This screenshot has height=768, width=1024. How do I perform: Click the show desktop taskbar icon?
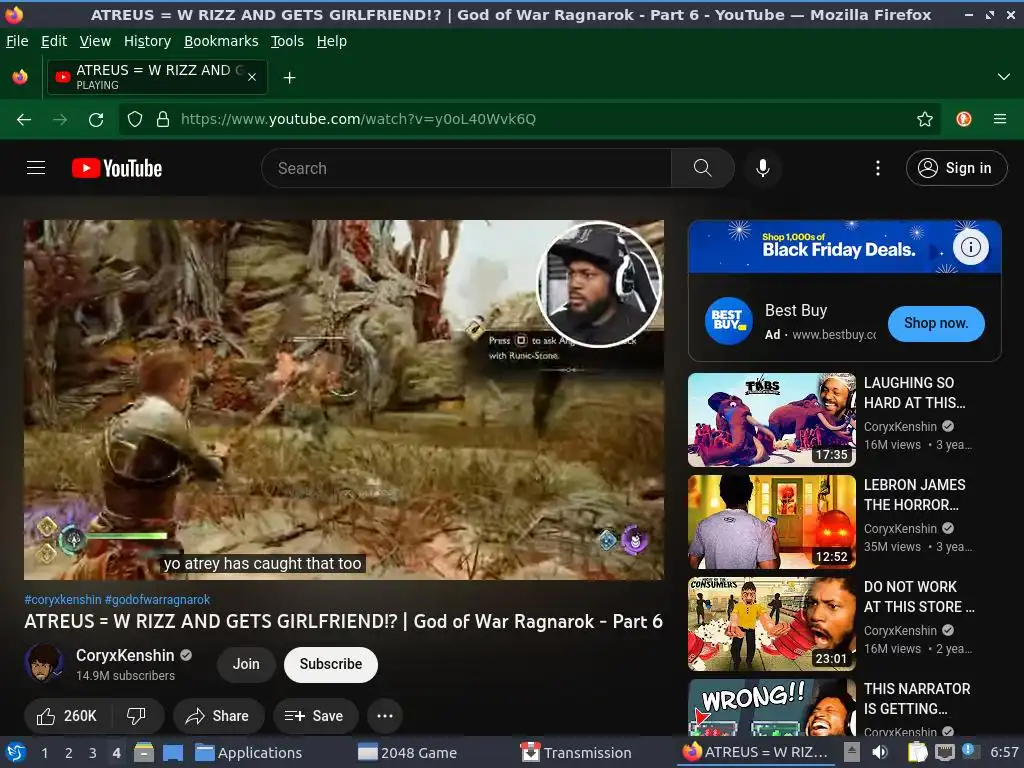[x=172, y=752]
